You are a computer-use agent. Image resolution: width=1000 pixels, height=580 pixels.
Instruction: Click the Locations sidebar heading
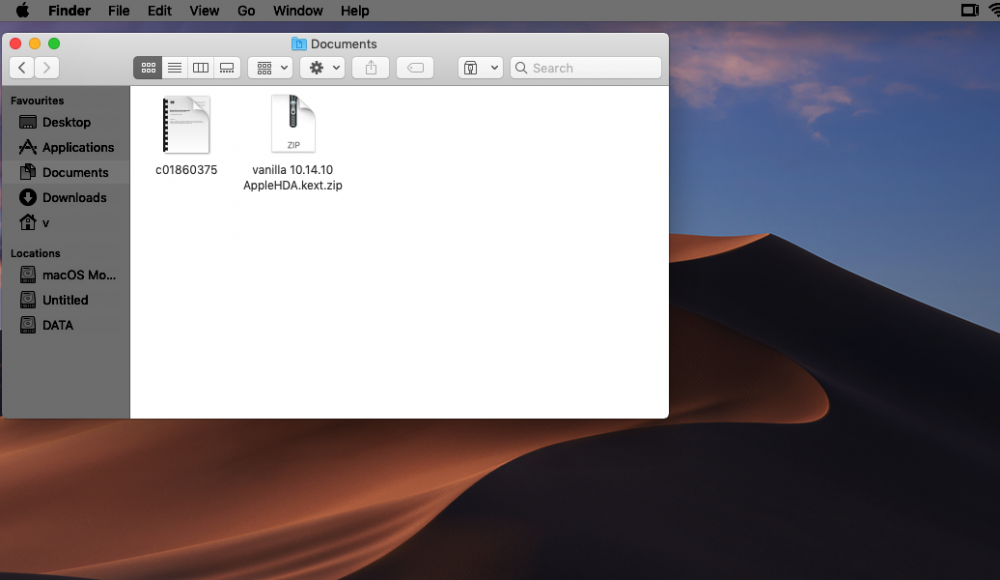click(x=35, y=253)
